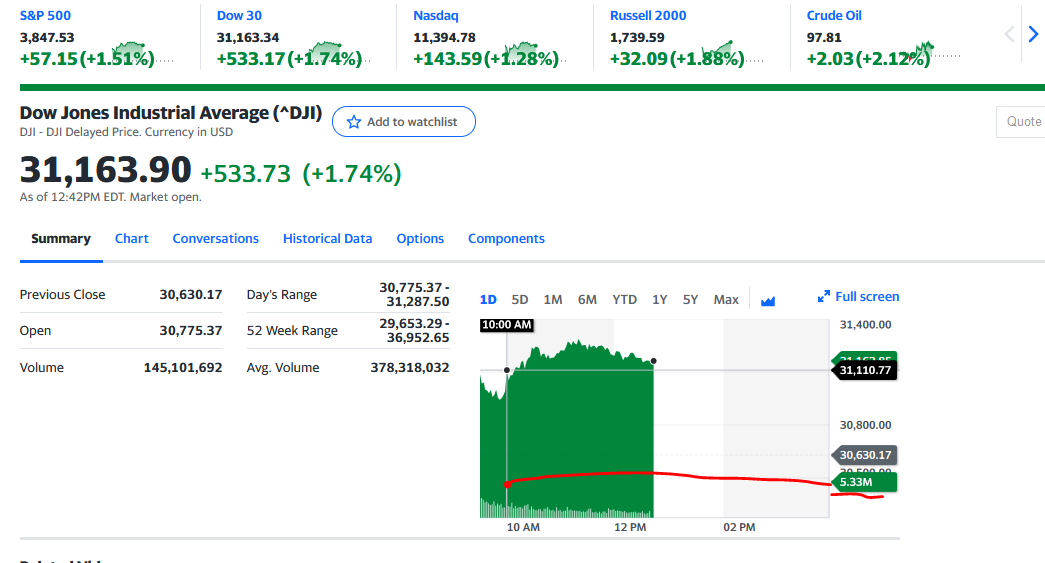Click the 31,110.77 price marker on chart

(x=864, y=370)
